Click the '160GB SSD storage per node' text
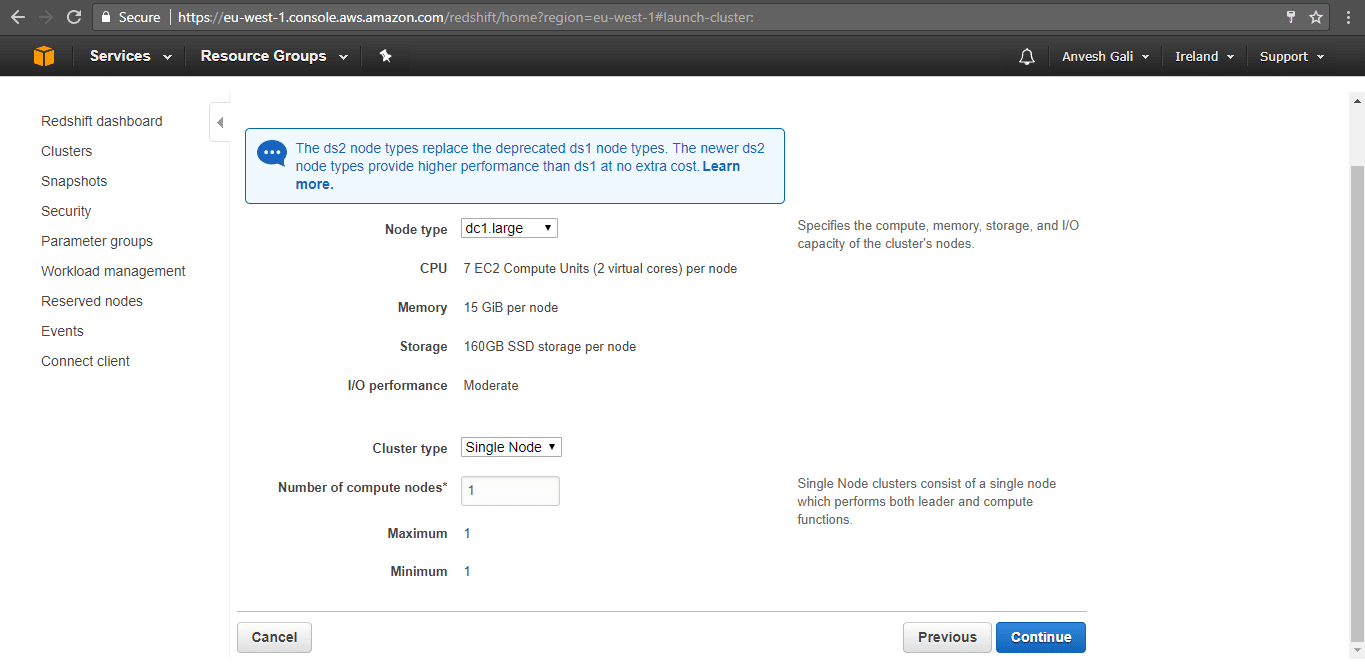This screenshot has width=1365, height=666. pos(550,346)
